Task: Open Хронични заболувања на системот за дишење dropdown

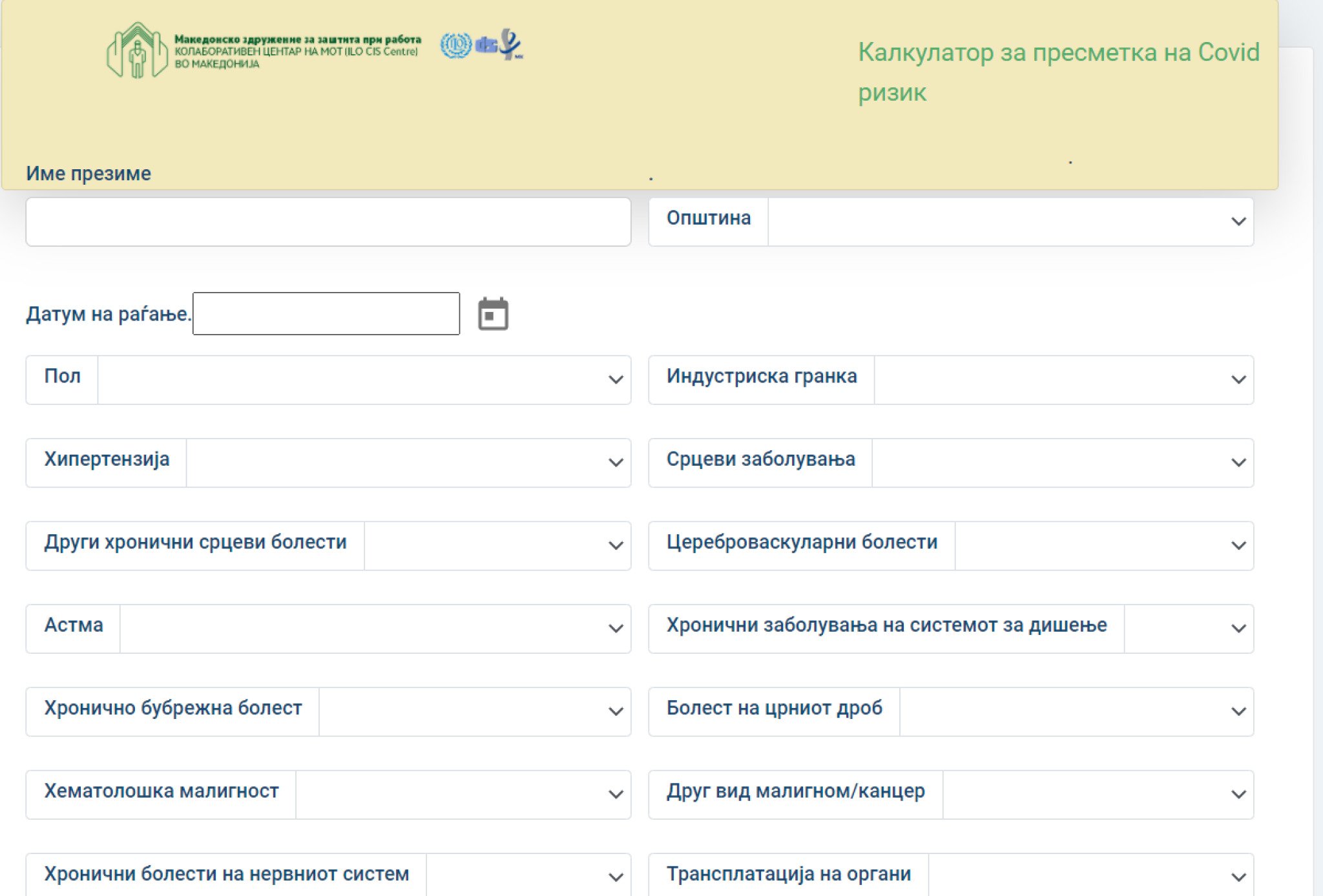Action: (1188, 629)
